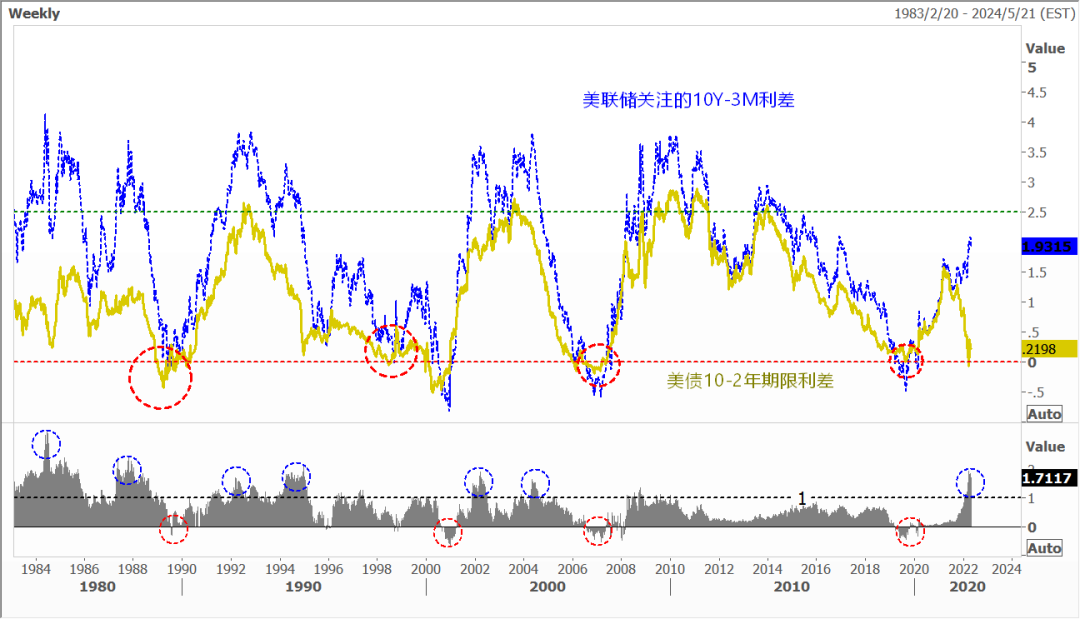The height and width of the screenshot is (619, 1080).
Task: Select the 美联储关注的10Y-3M利差 label
Action: 688,101
